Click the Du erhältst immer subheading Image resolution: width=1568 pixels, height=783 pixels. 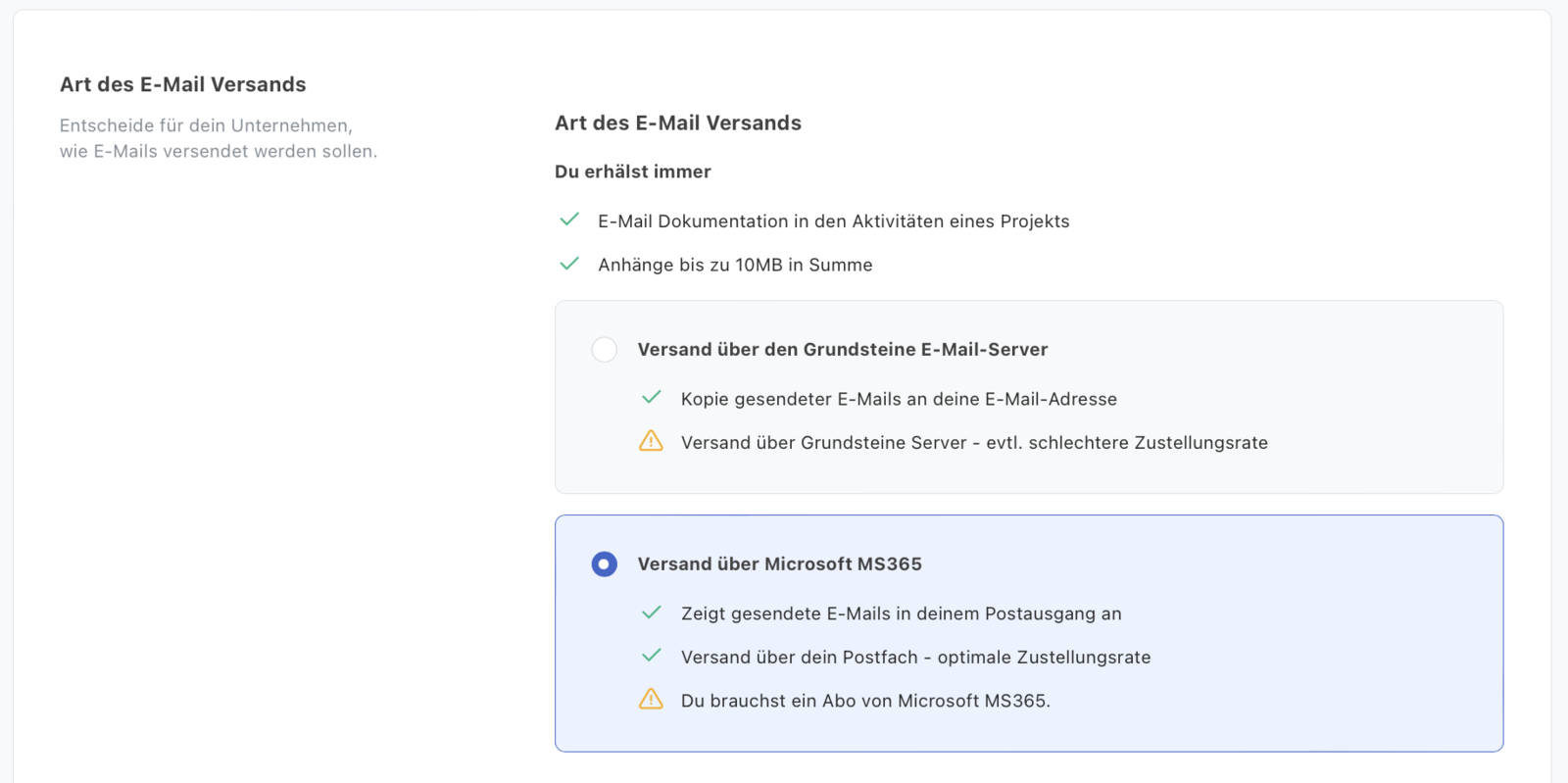[632, 171]
